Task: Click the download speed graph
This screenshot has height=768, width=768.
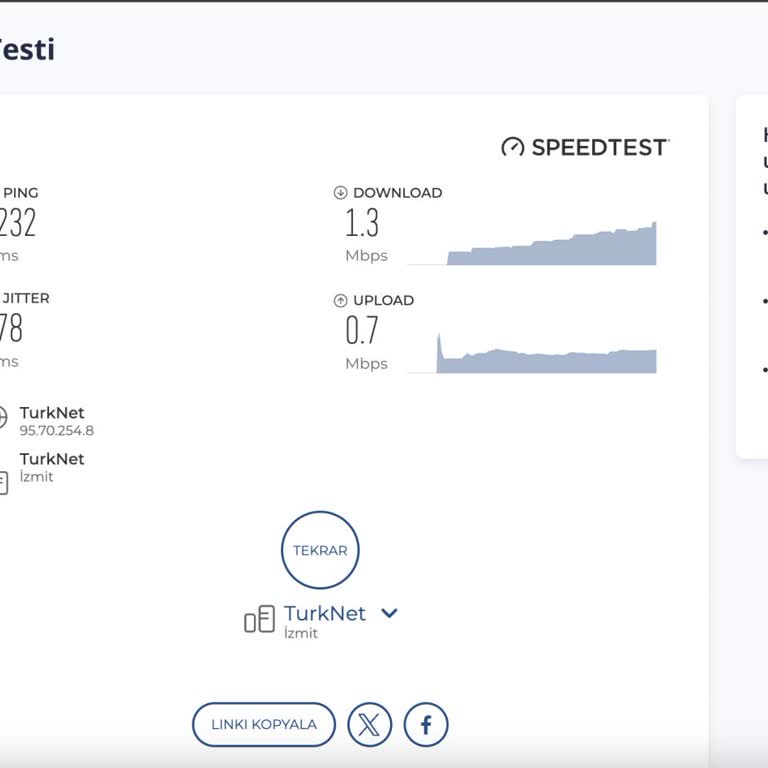Action: [532, 243]
